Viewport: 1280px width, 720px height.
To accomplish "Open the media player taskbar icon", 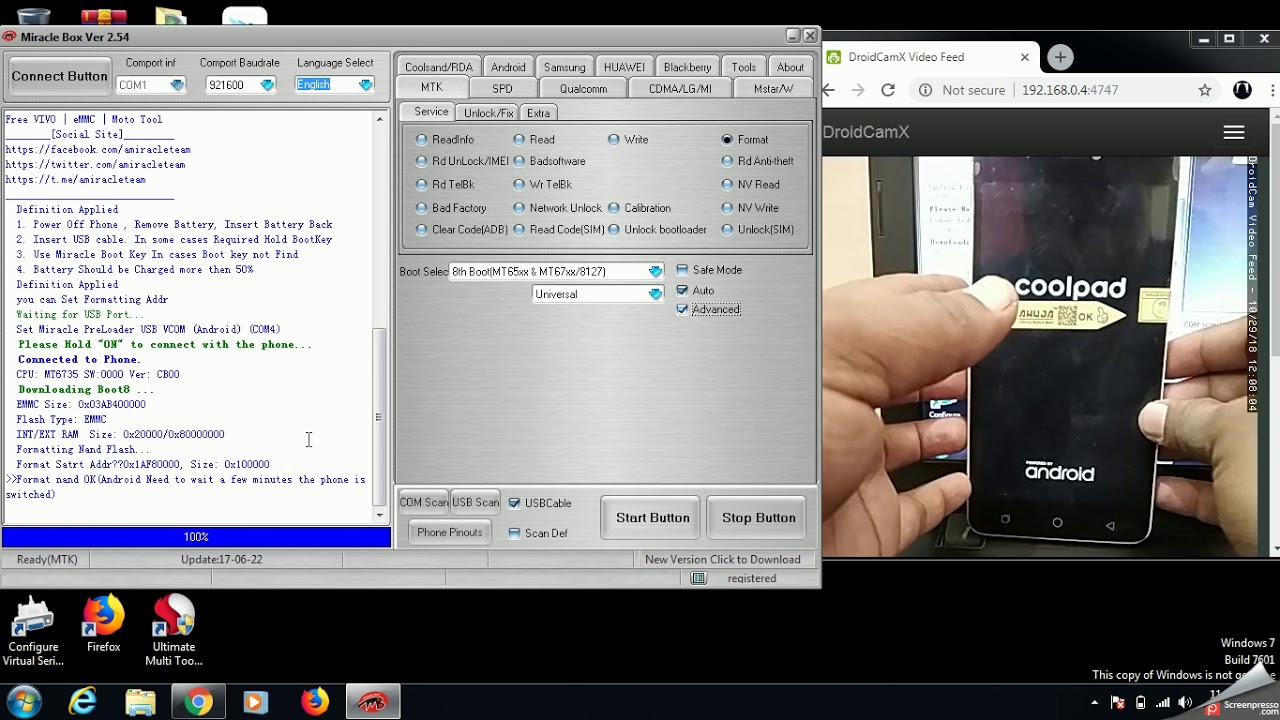I will [x=256, y=702].
